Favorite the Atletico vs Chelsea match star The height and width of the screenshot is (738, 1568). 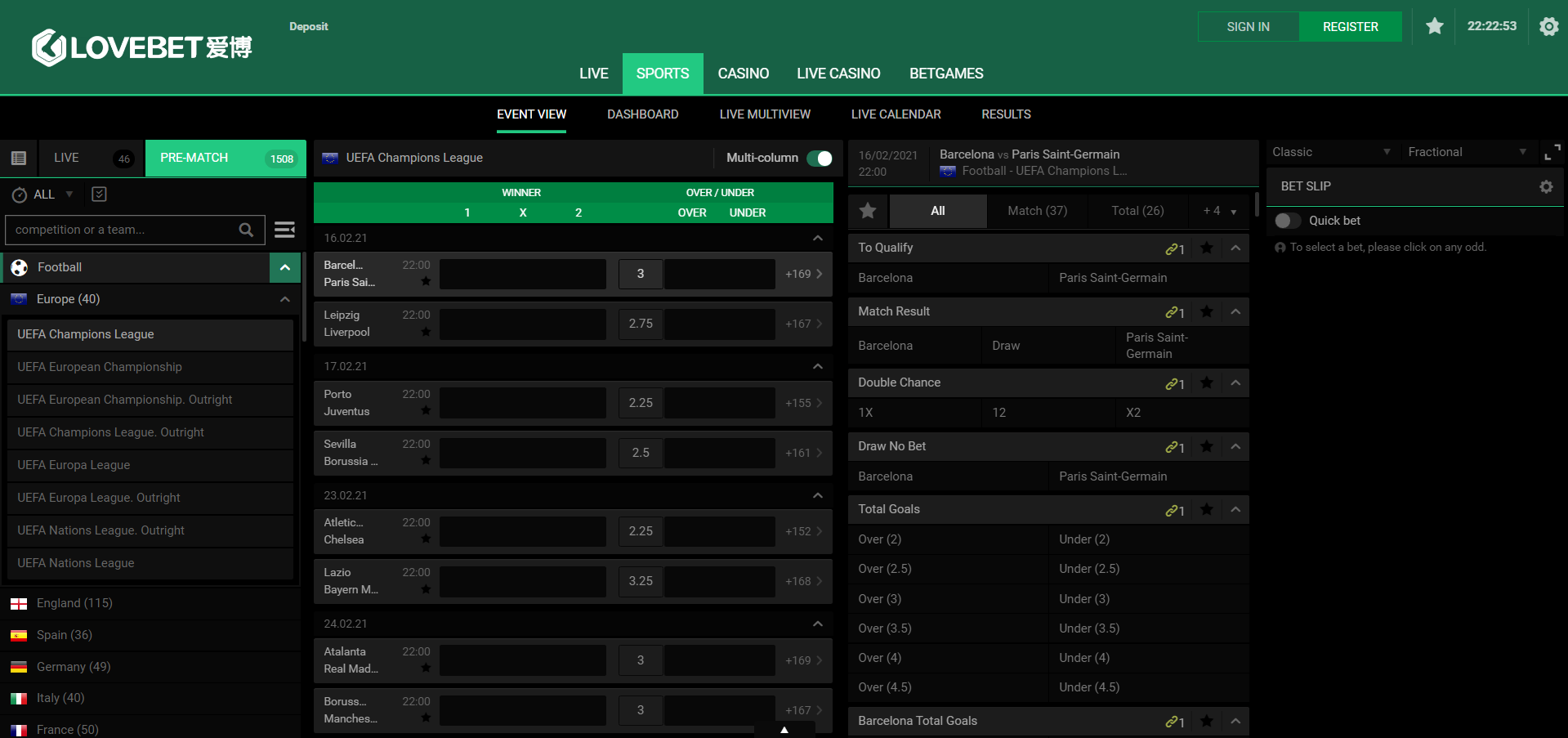pos(426,539)
